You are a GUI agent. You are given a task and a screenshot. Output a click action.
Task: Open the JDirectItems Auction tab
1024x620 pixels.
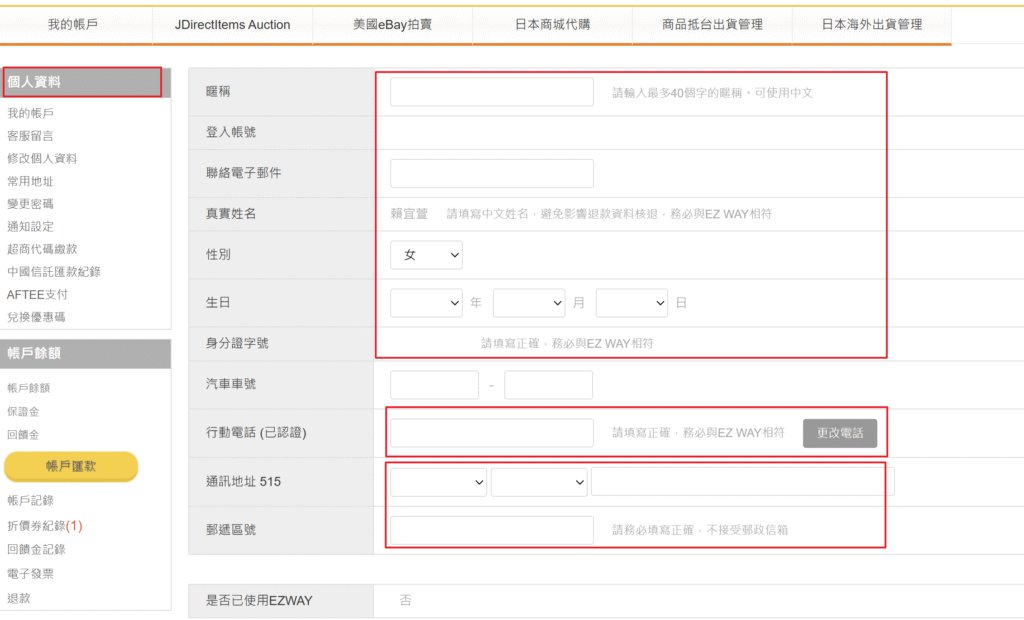click(x=232, y=24)
